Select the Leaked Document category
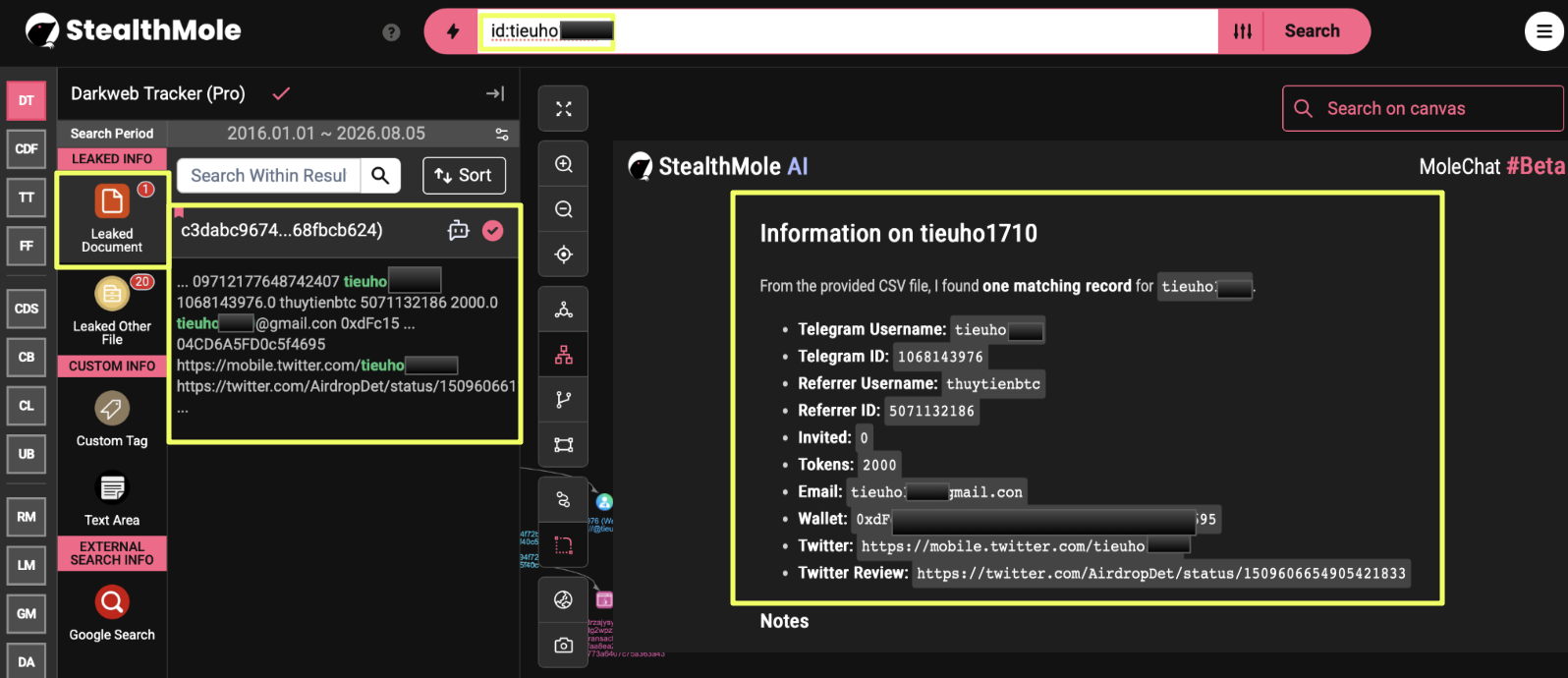This screenshot has width=1568, height=678. coord(112,219)
